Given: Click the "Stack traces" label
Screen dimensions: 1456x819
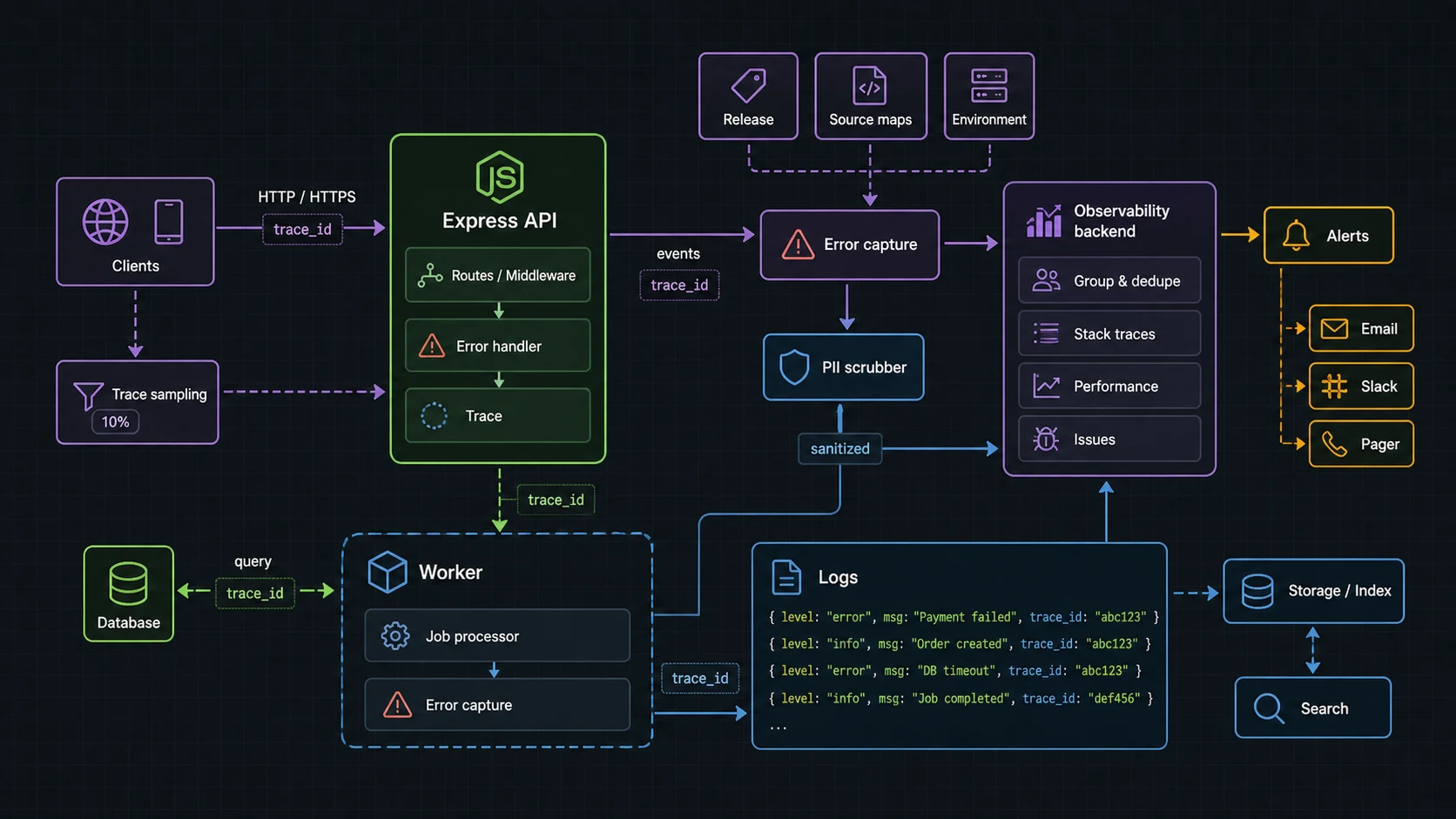Looking at the screenshot, I should pyautogui.click(x=1115, y=334).
